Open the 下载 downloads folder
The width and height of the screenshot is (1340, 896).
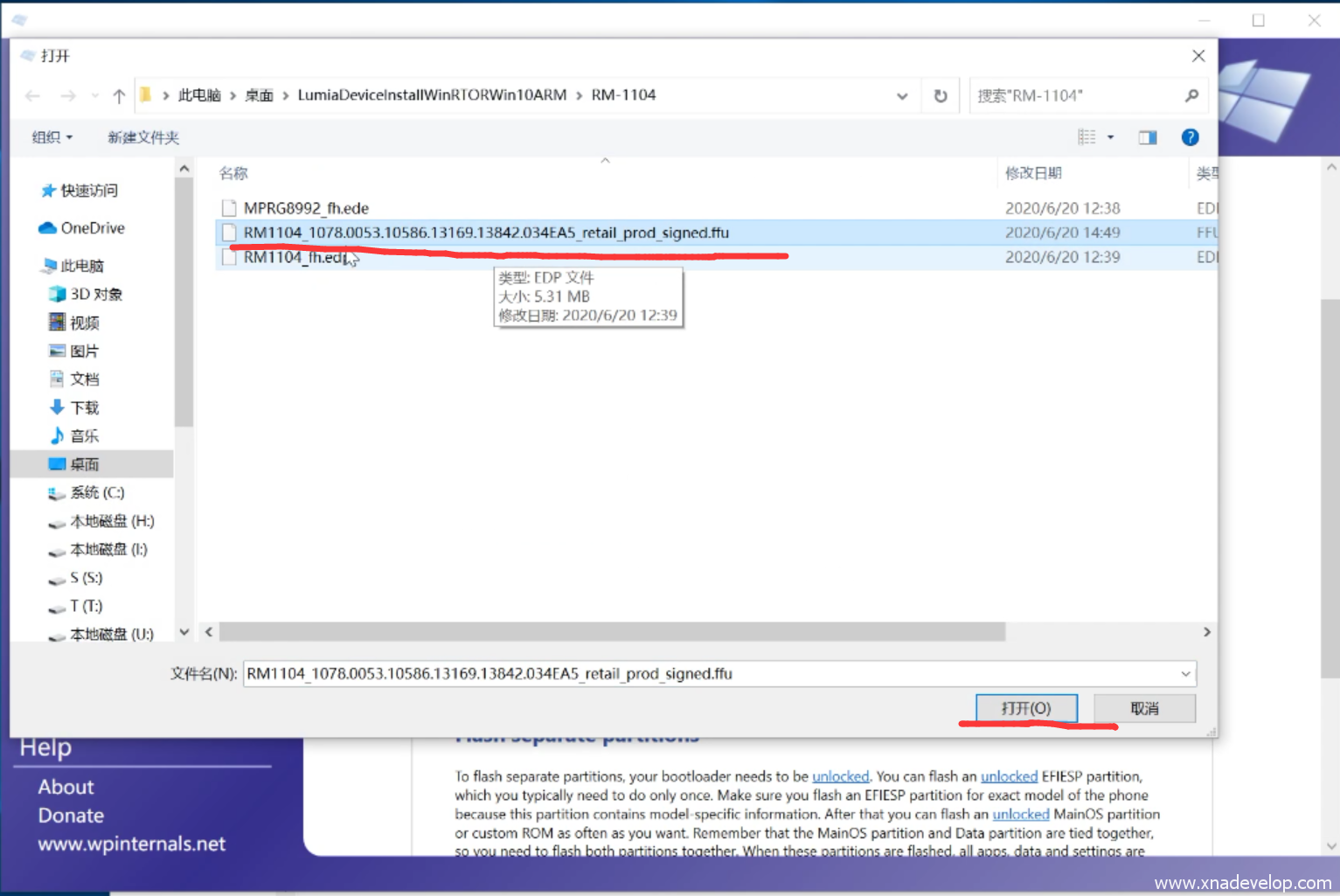[x=85, y=407]
